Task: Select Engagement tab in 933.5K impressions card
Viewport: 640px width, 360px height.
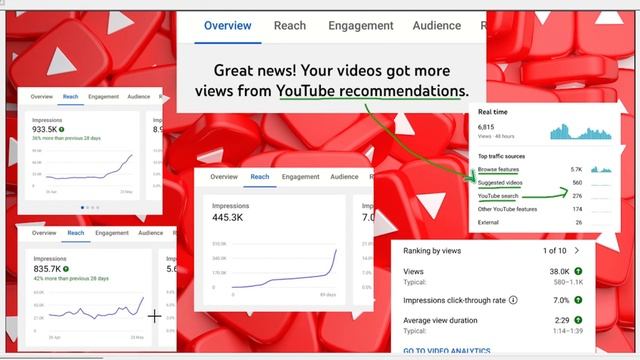Action: pos(103,97)
